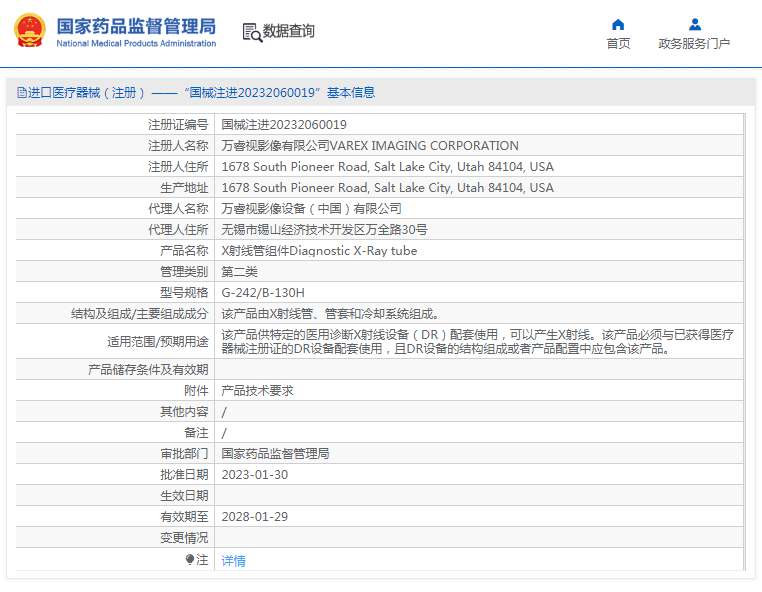
Task: Click the lightbulb icon beside 注
Action: pos(190,559)
